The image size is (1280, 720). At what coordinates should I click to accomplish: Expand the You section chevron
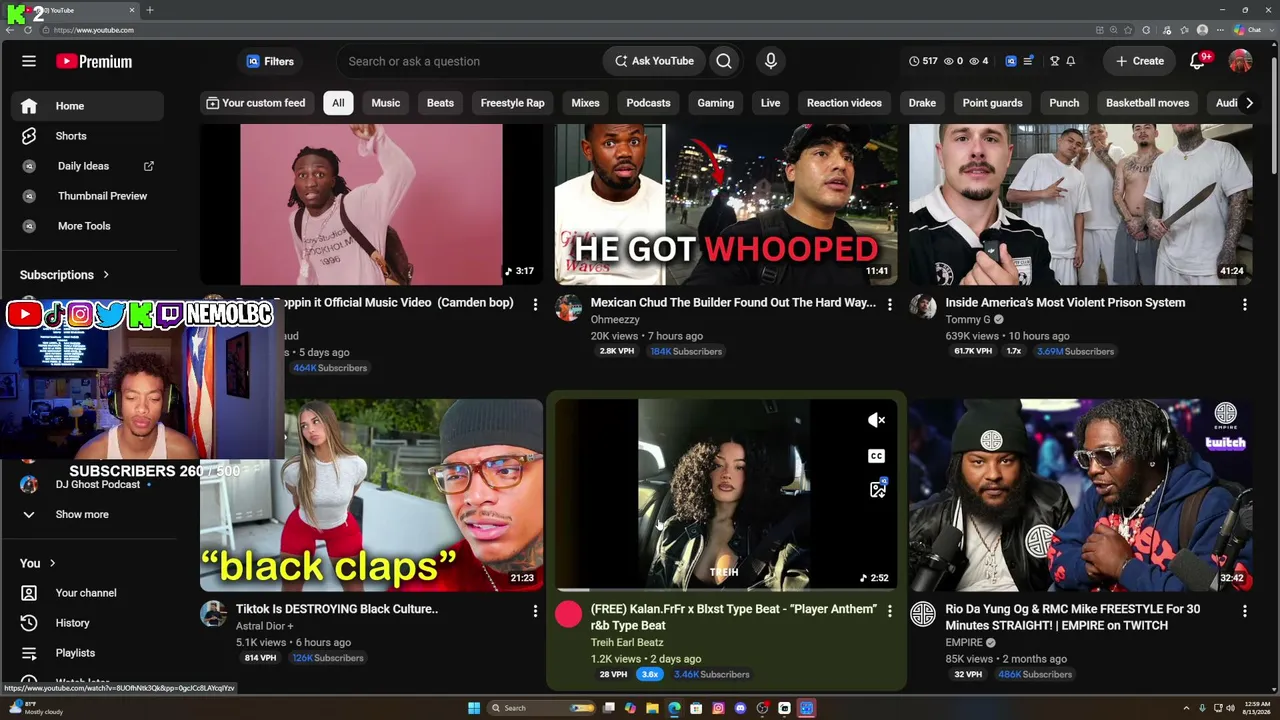click(52, 563)
